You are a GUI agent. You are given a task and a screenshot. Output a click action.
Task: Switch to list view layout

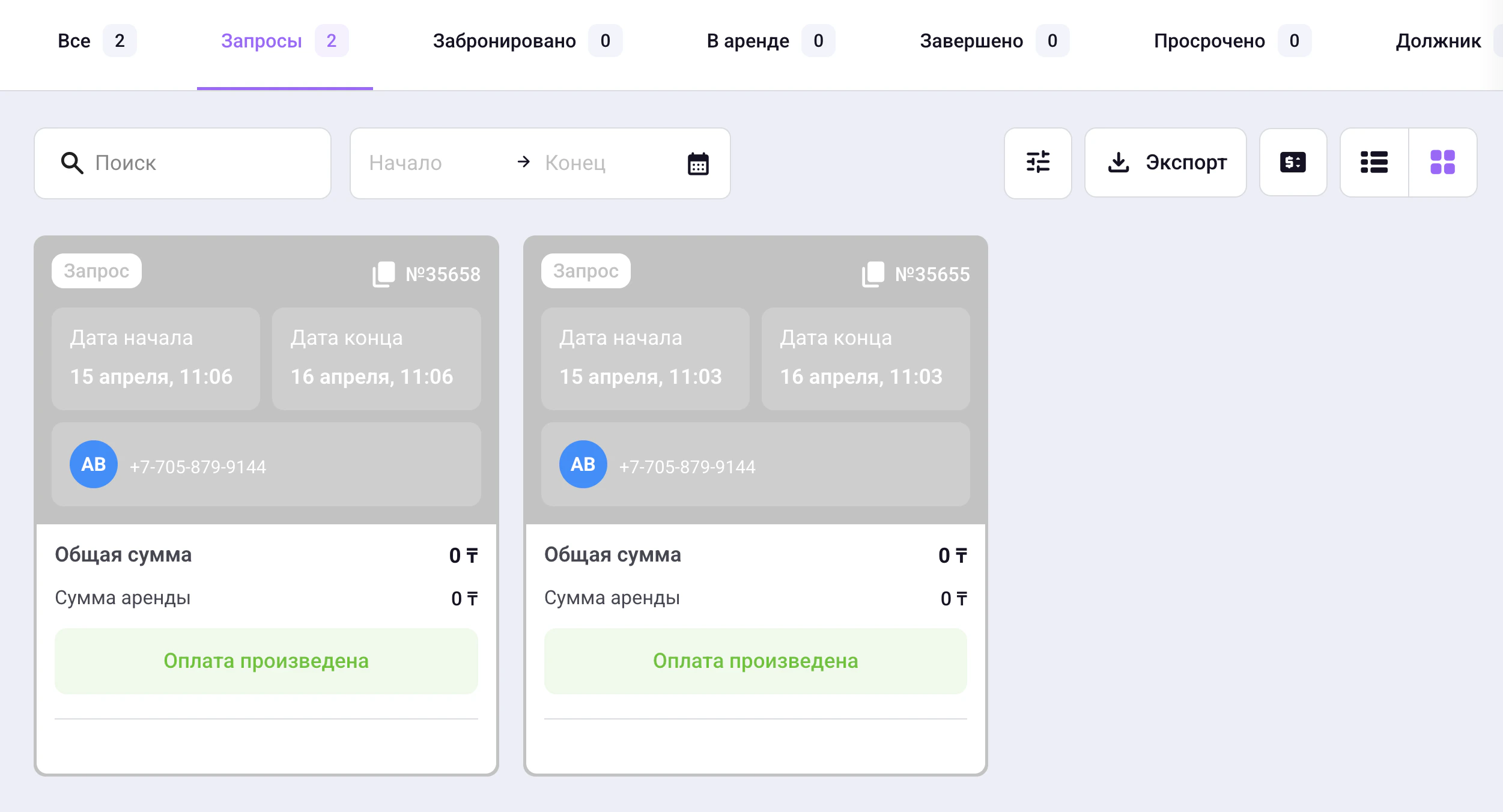1374,162
